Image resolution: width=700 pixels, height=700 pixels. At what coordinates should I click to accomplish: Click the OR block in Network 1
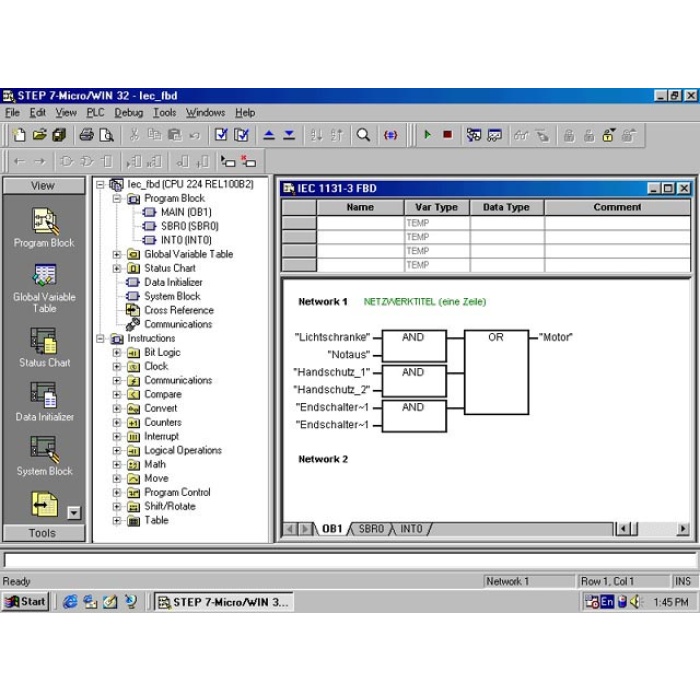click(496, 372)
